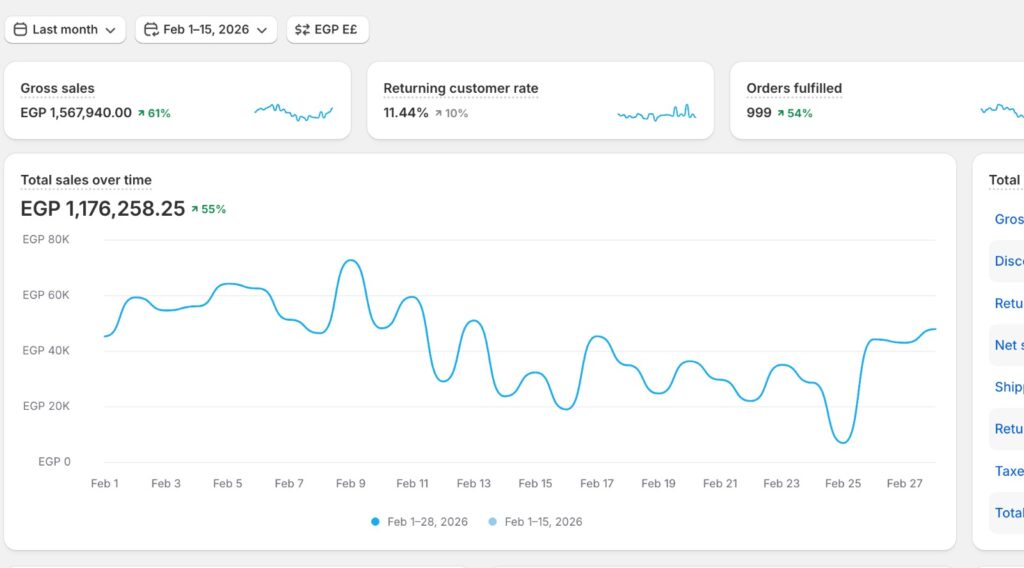Click the 55% increase indicator on Total sales

[x=208, y=210]
